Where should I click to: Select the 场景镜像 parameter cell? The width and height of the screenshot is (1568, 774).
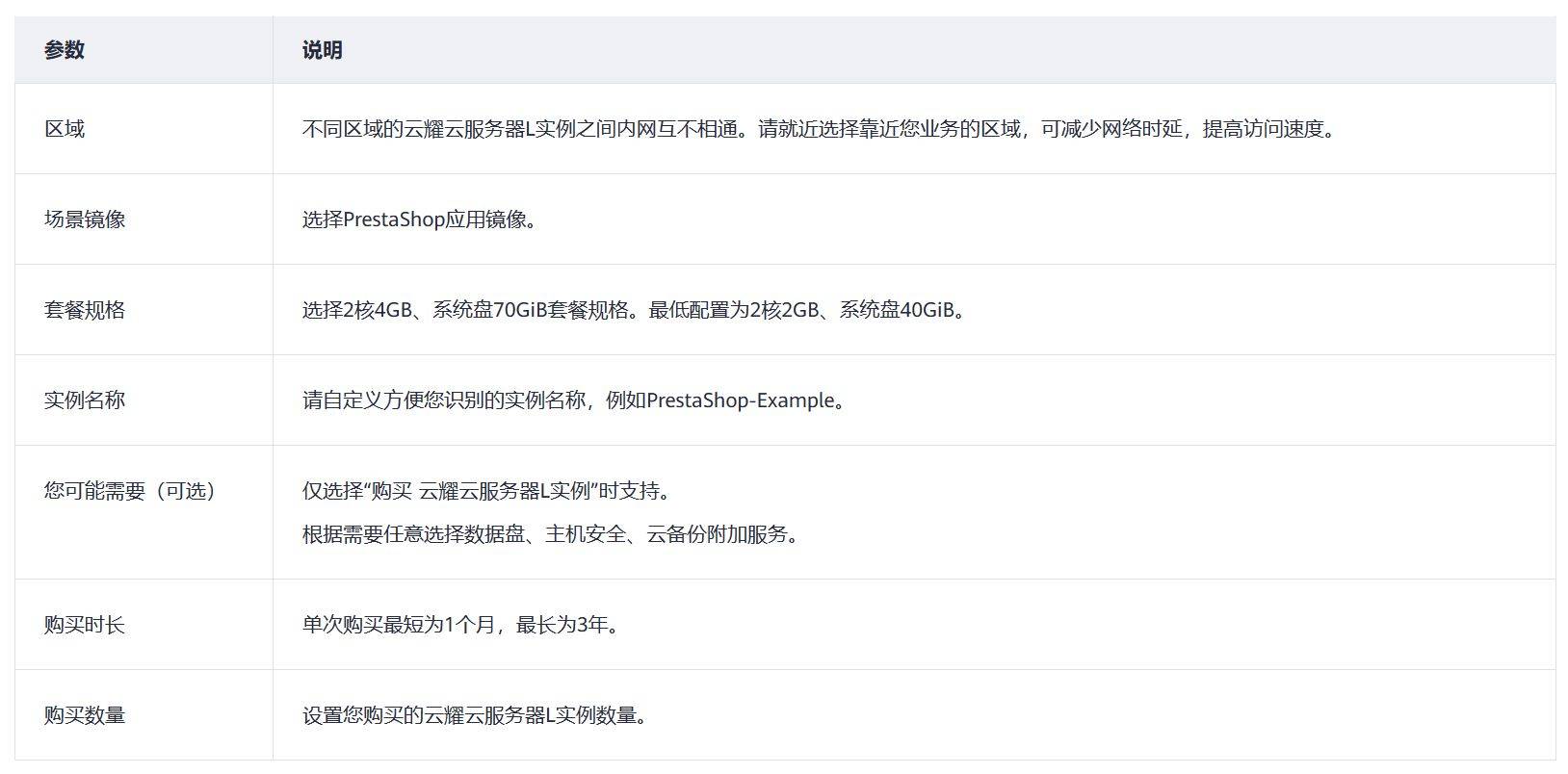click(x=144, y=219)
